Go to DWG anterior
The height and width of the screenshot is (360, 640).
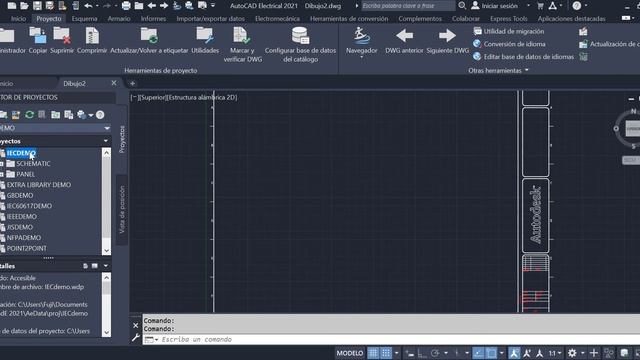point(404,40)
